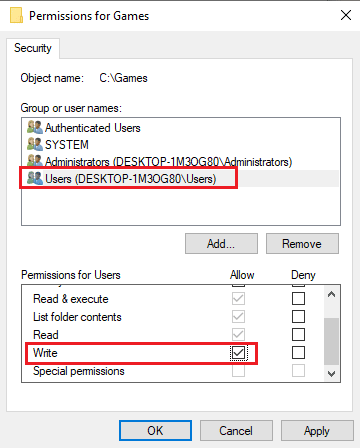Select Administrators (DESKTOP-1M3OG80\Administrators) entry

(180, 162)
